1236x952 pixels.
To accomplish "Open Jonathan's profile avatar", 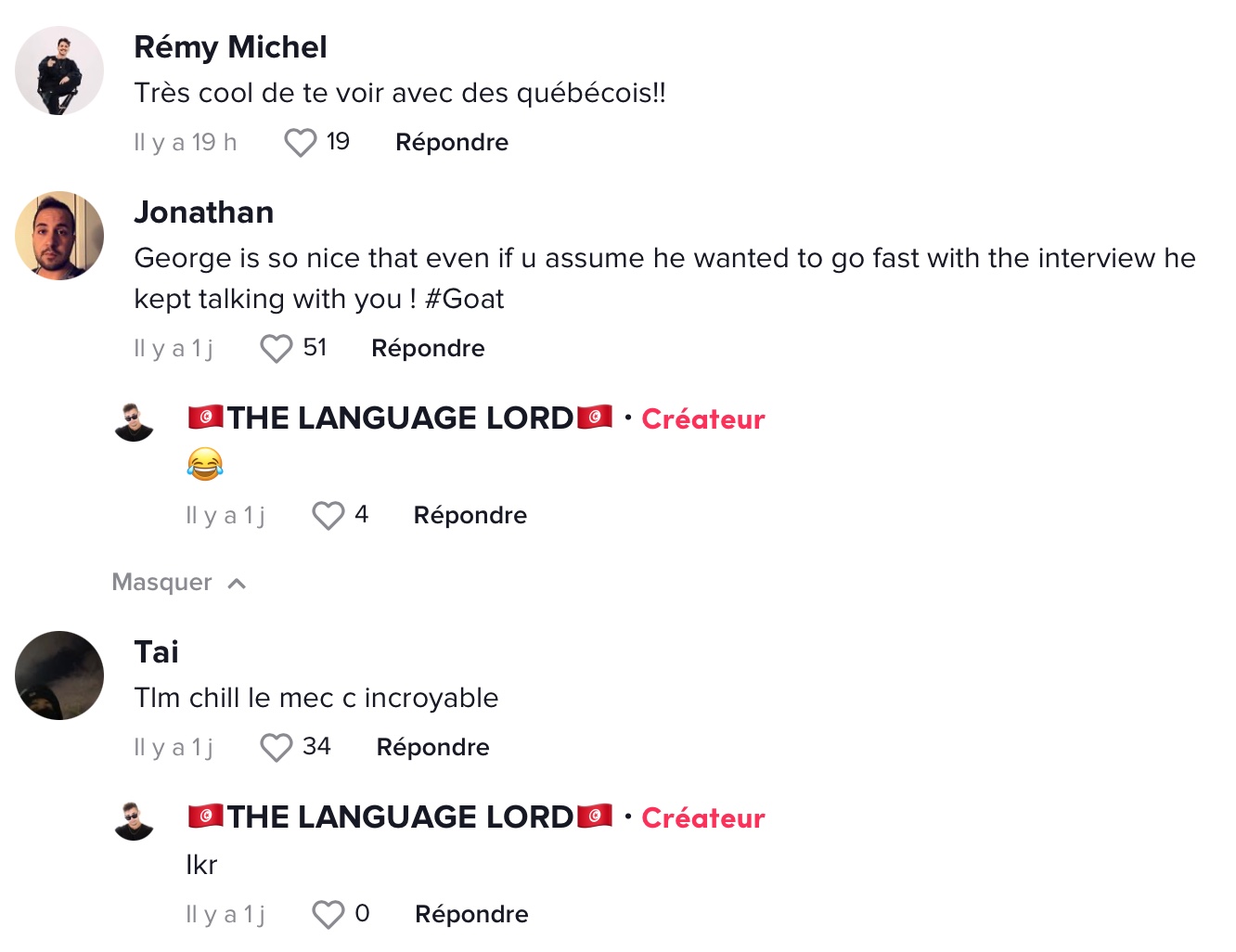I will click(59, 236).
